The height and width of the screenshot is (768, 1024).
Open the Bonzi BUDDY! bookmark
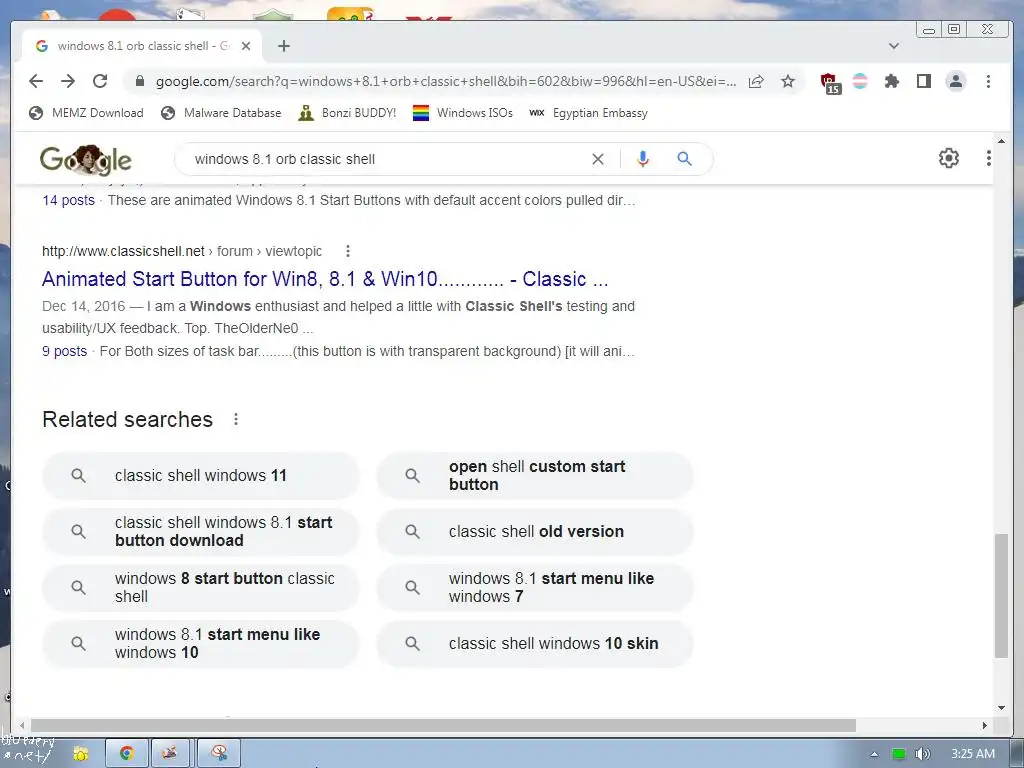(347, 113)
